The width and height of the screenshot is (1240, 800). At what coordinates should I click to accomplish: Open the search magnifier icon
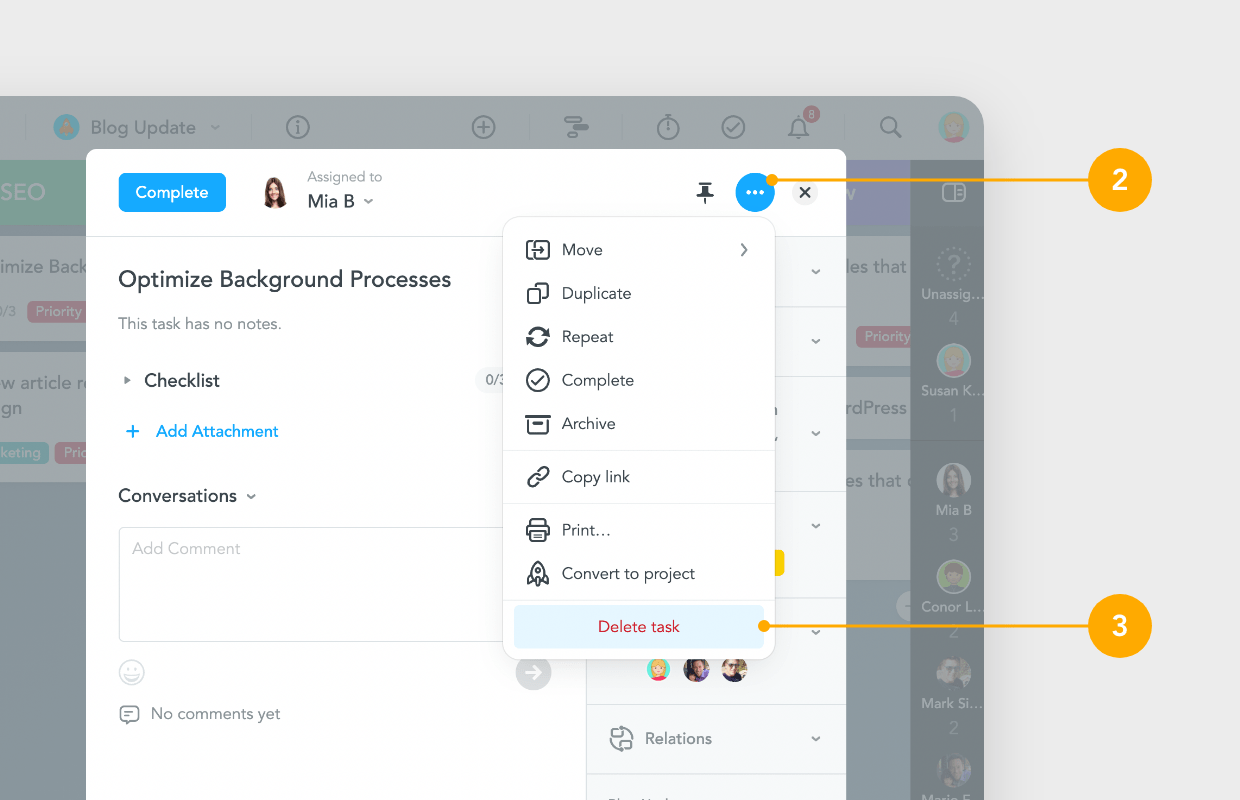point(890,127)
